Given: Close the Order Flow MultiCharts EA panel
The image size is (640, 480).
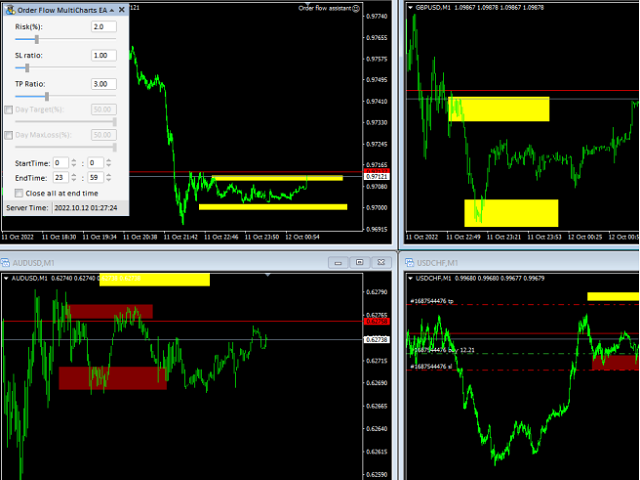Looking at the screenshot, I should [122, 9].
